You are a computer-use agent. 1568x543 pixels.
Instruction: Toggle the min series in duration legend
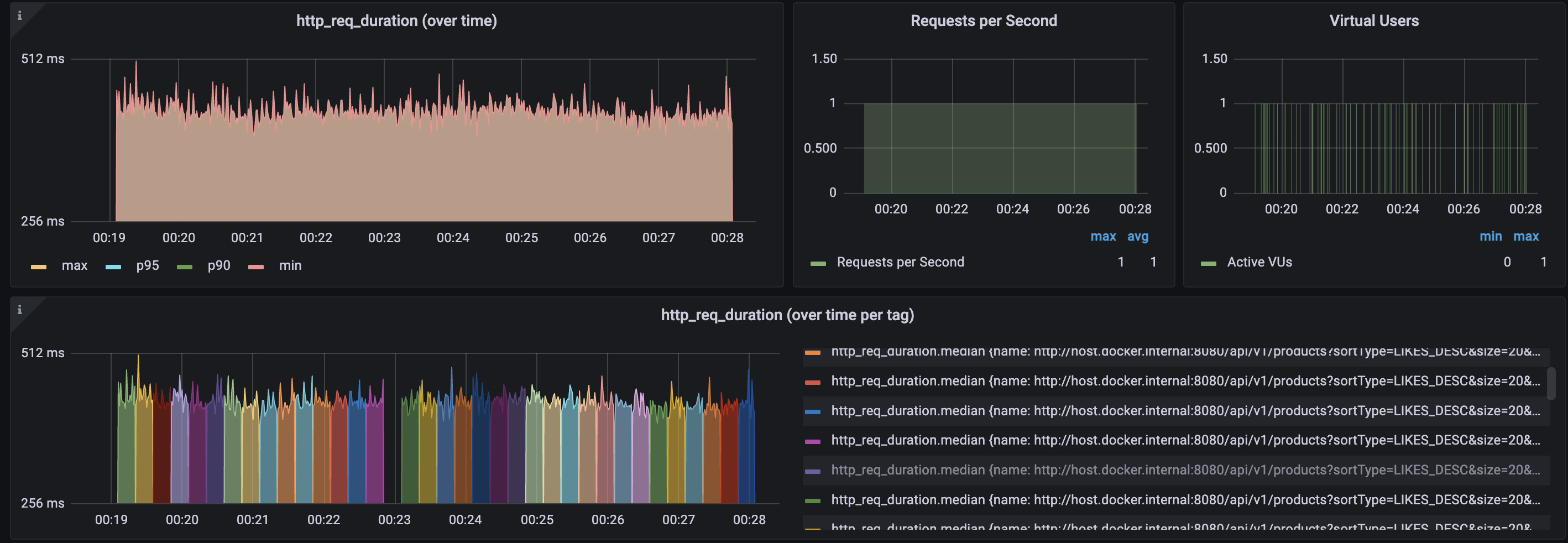coord(290,265)
